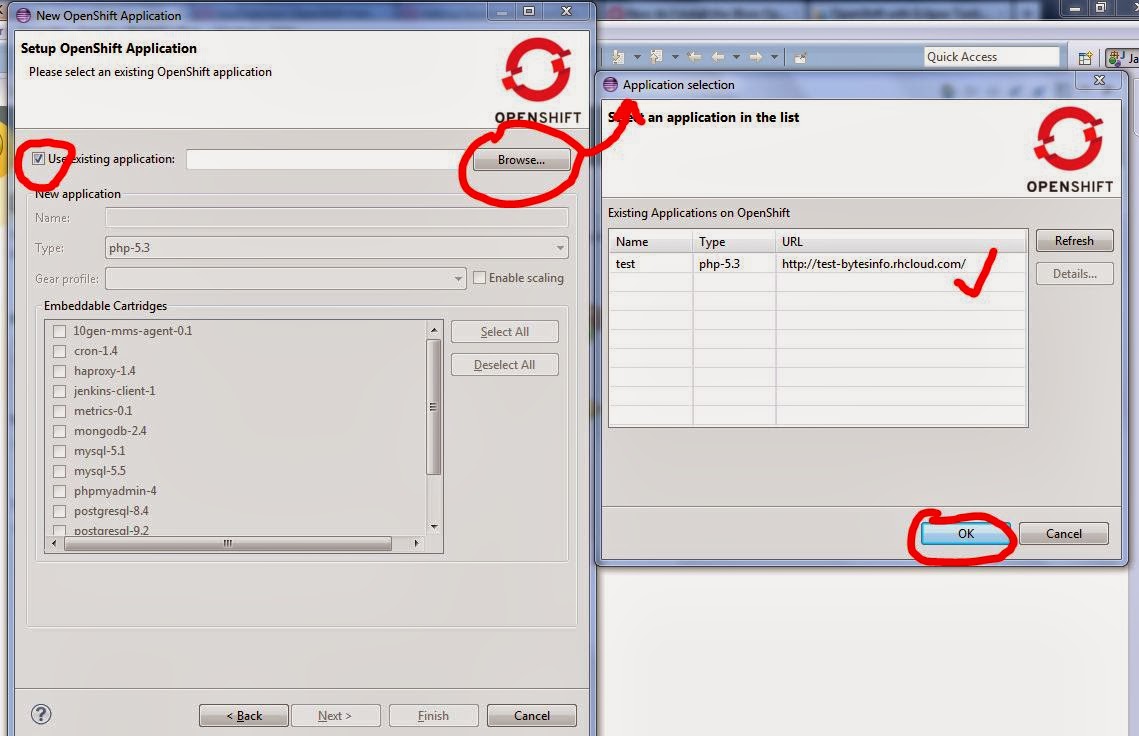The width and height of the screenshot is (1139, 736).
Task: Click cartridge list vertical scrollbar thumb
Action: pyautogui.click(x=434, y=407)
